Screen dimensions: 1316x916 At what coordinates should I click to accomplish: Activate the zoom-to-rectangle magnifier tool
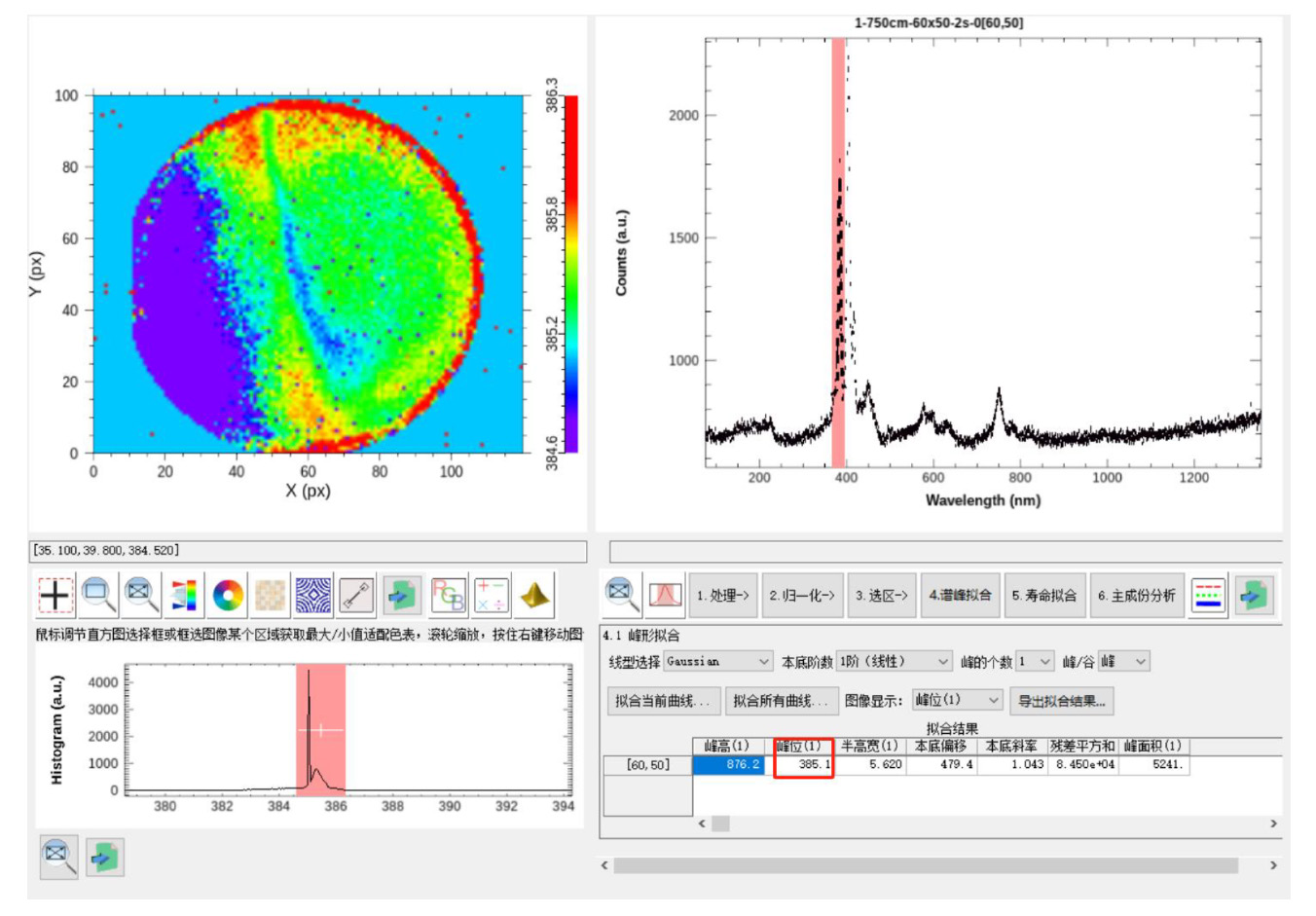pos(98,594)
